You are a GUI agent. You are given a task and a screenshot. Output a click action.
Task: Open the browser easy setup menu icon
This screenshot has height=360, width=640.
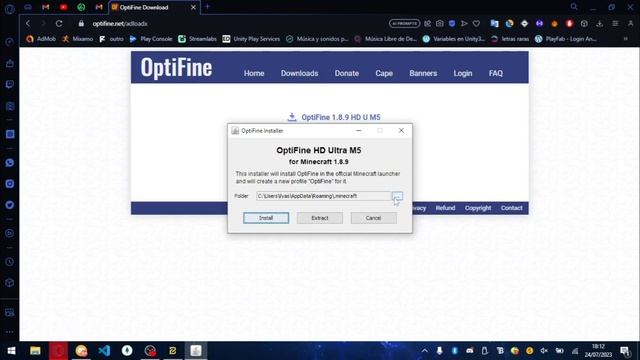(x=615, y=24)
